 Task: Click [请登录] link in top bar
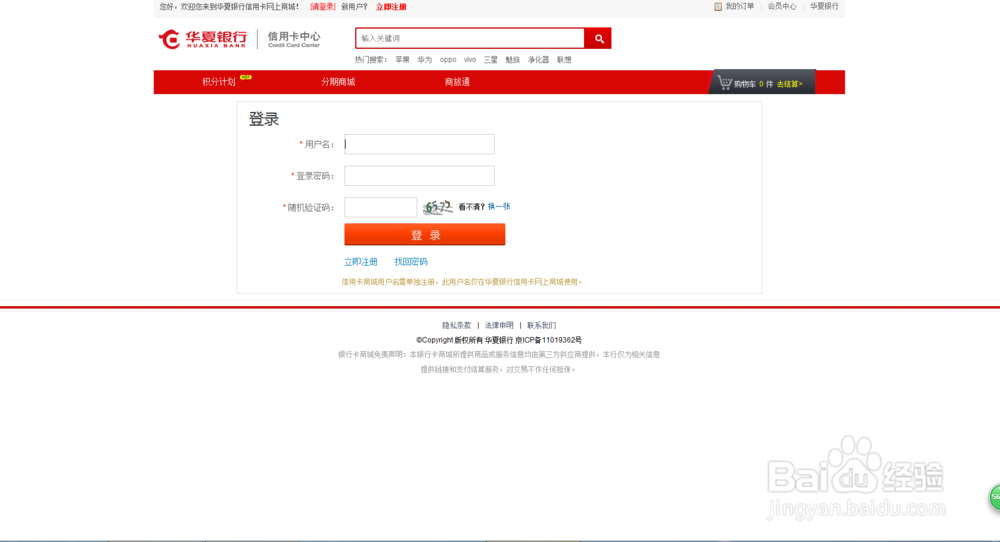coord(323,7)
